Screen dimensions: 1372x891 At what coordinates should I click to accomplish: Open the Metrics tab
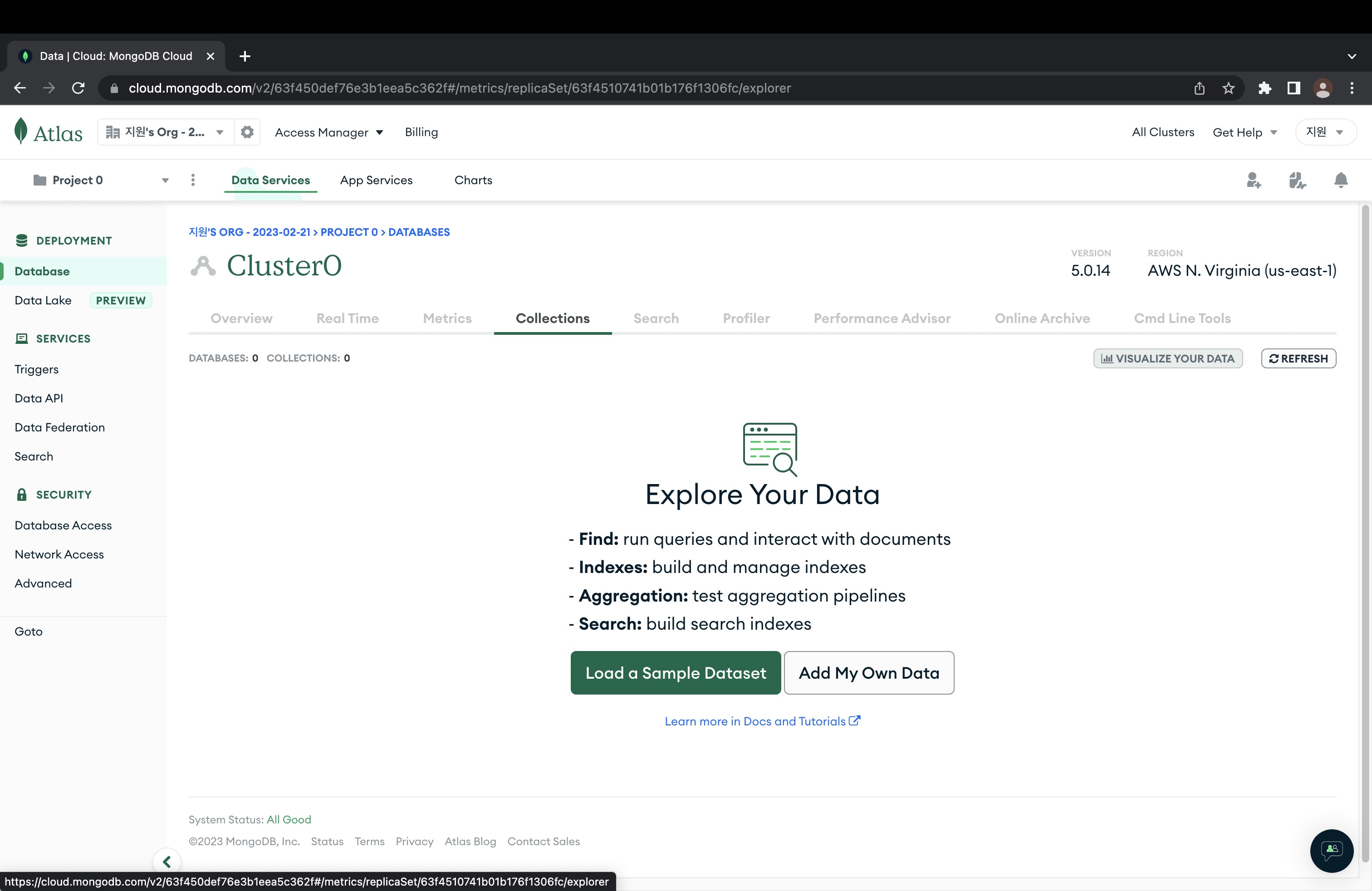(447, 319)
